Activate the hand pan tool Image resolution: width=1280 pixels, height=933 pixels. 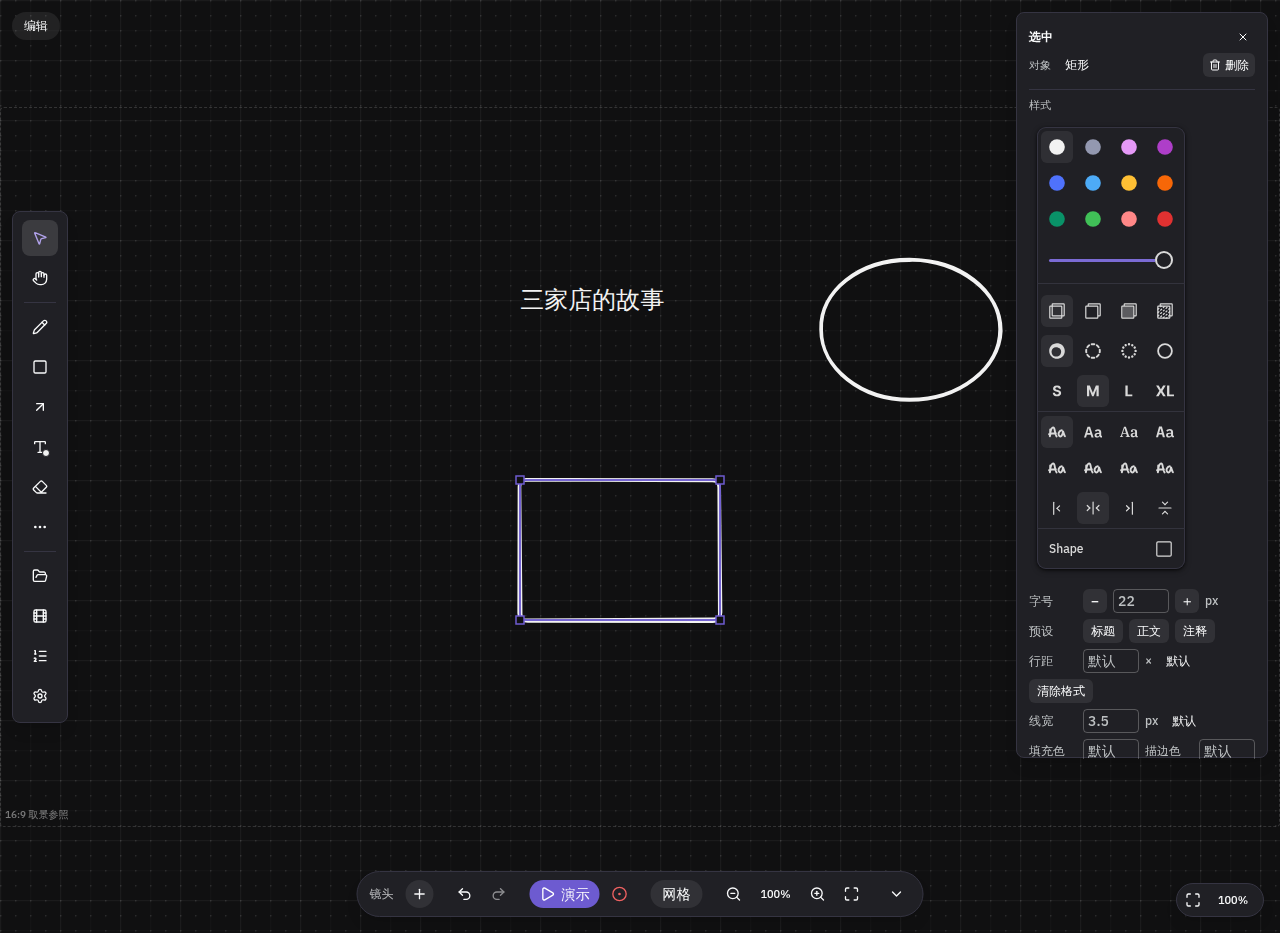point(40,278)
